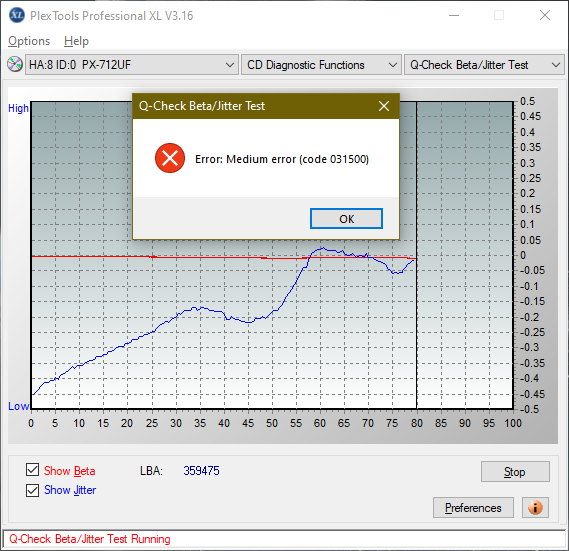The image size is (569, 551).
Task: Click the 'LBA:' label
Action: tap(151, 471)
